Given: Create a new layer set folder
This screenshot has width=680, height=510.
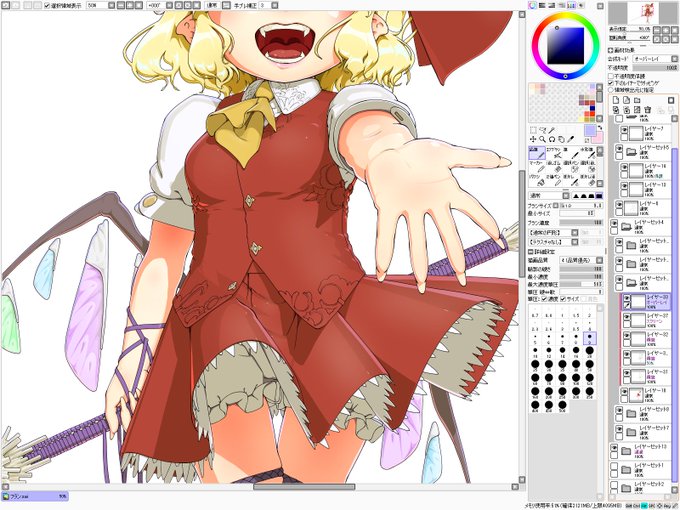Looking at the screenshot, I should 637,101.
